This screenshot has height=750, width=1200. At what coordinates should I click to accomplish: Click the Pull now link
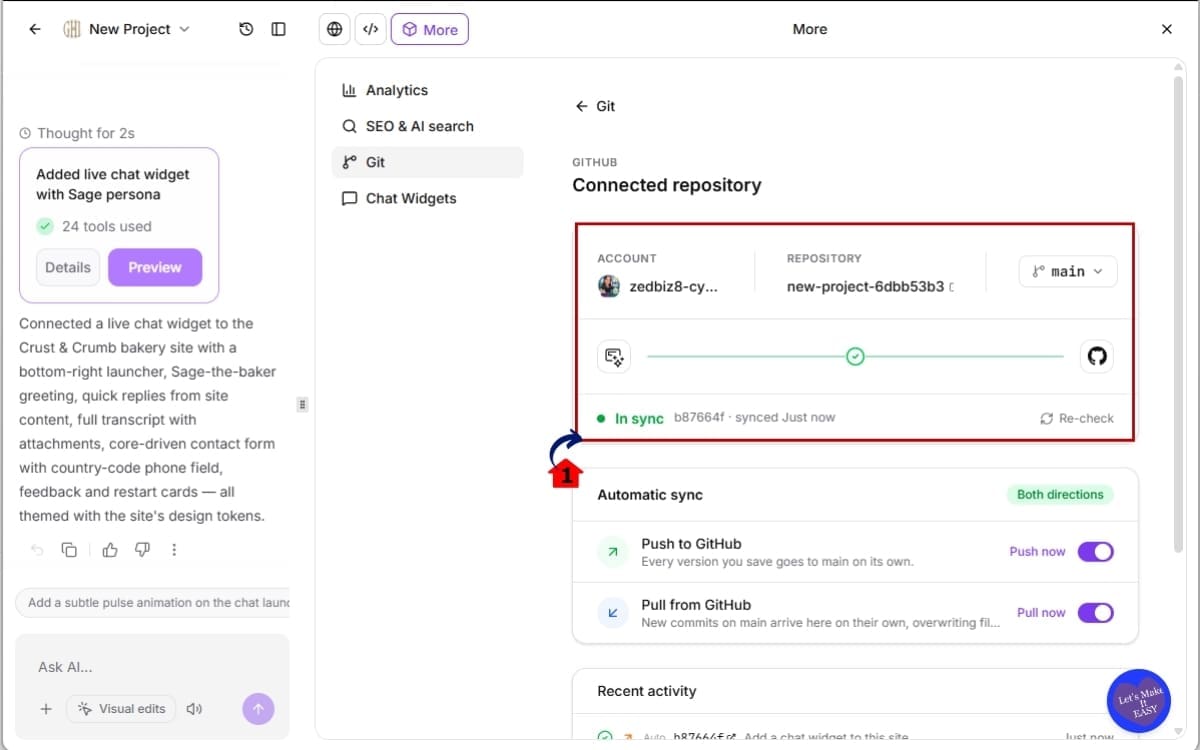coord(1041,612)
